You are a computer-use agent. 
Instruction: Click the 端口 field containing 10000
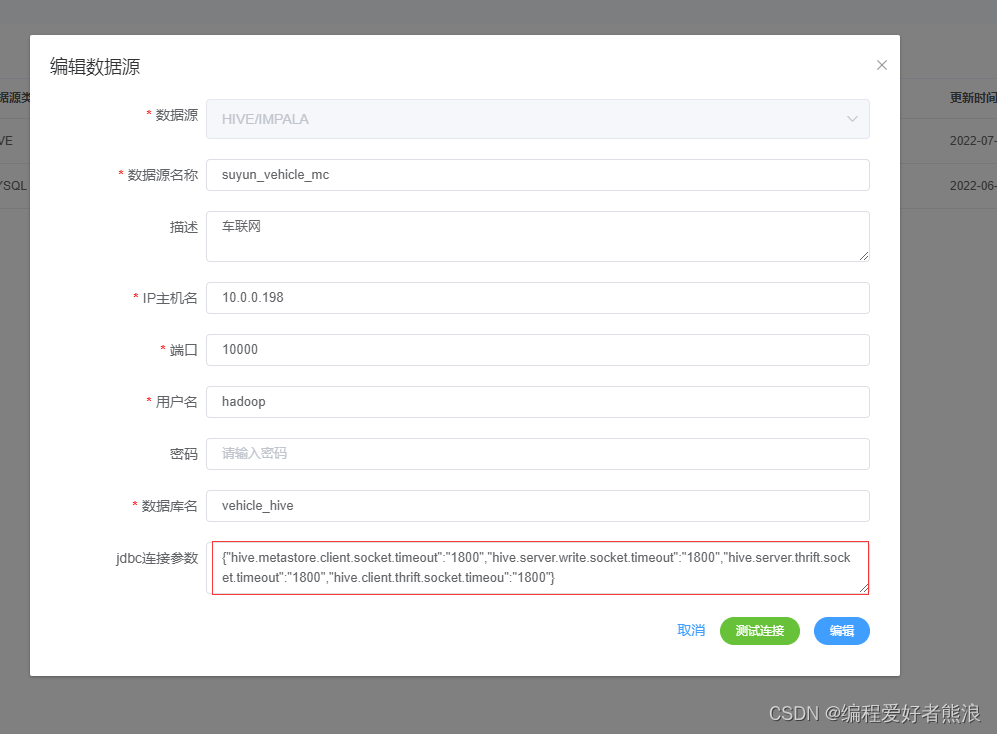click(x=538, y=349)
